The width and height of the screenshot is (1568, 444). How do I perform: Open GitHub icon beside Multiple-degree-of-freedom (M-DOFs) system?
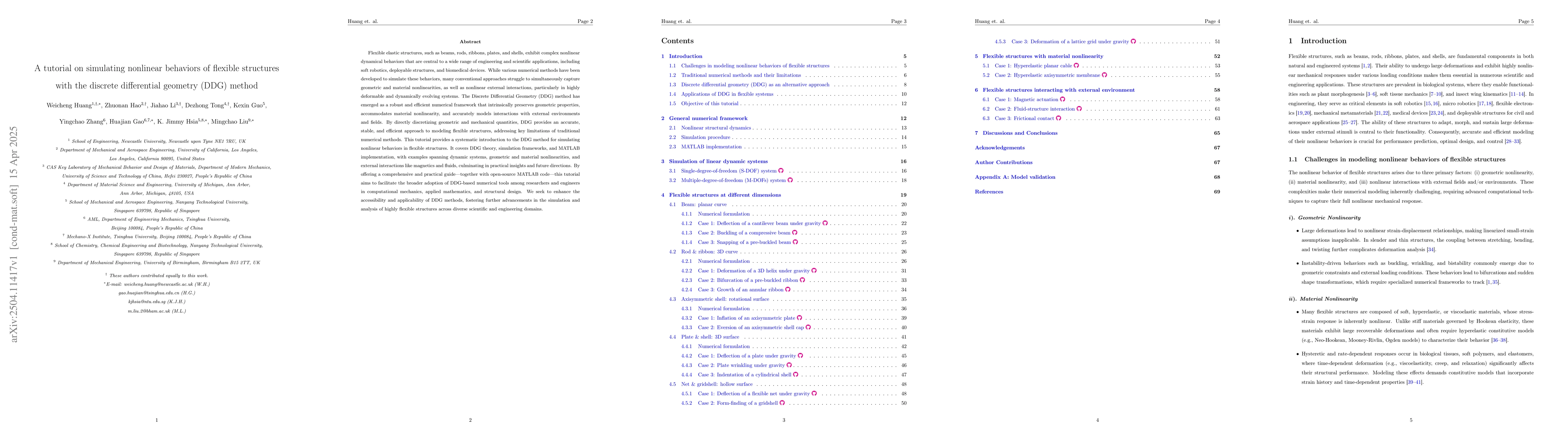click(x=790, y=180)
